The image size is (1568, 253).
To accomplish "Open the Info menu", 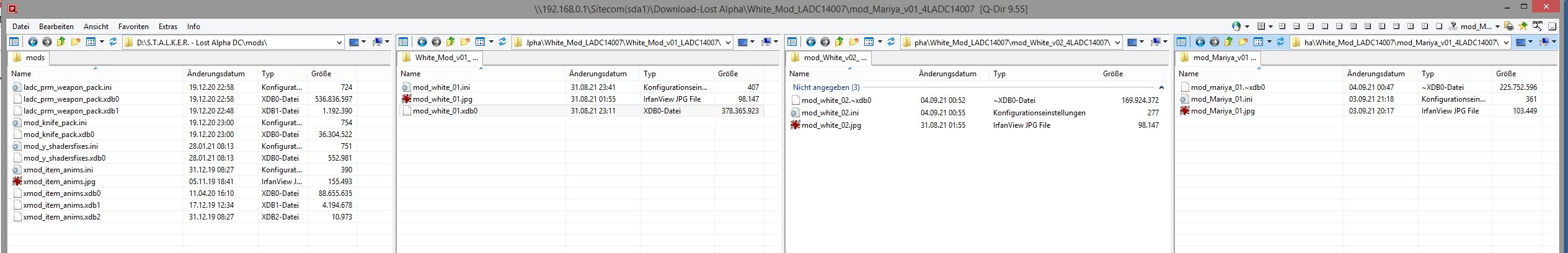I will click(193, 27).
